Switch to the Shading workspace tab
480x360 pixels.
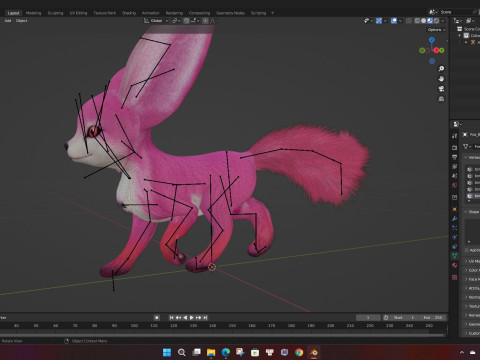[x=129, y=13]
